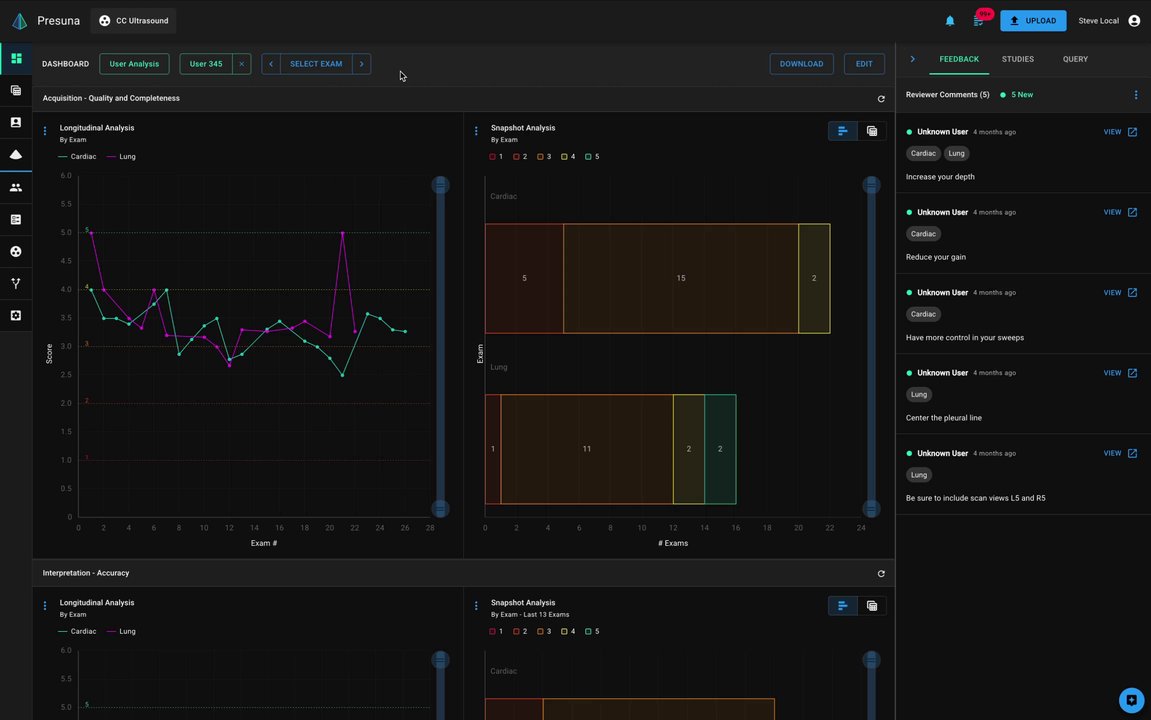Toggle score 5 in Interpretation Snapshot legend
This screenshot has width=1151, height=720.
point(592,631)
